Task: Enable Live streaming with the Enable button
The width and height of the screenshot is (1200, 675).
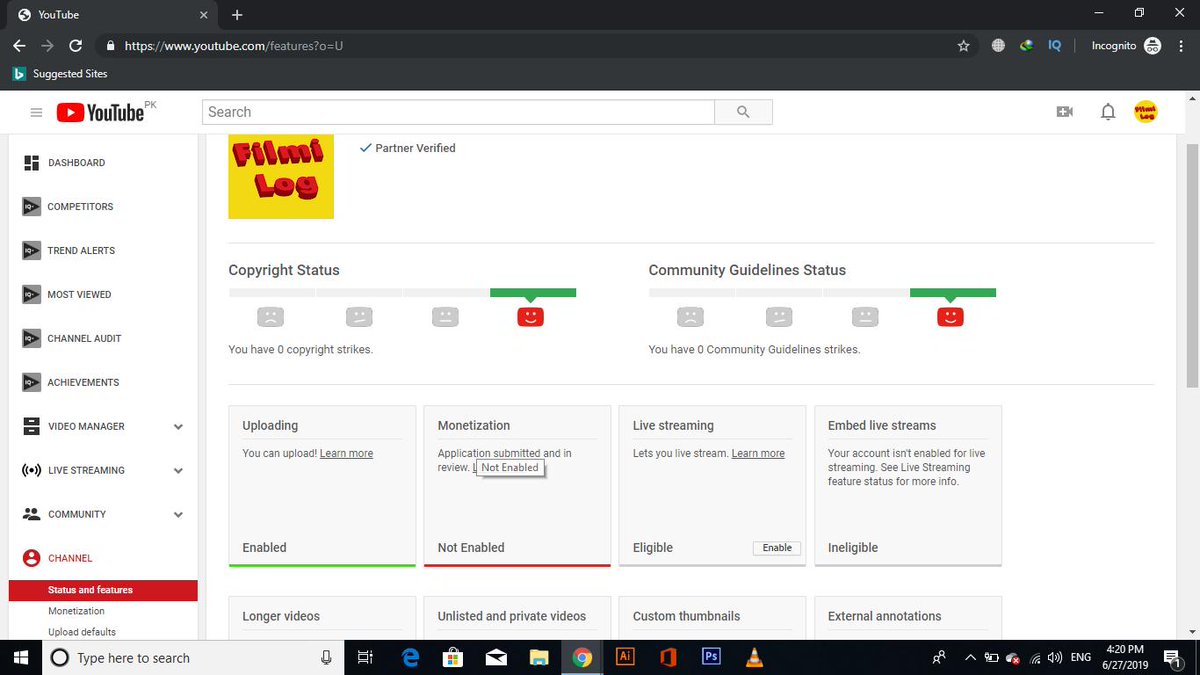Action: point(777,548)
